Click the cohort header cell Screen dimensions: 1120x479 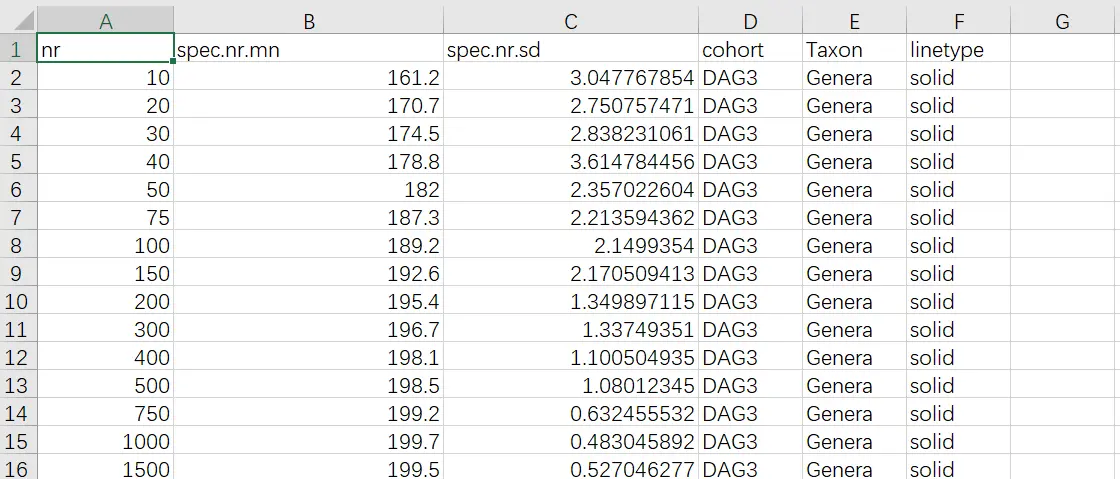click(x=750, y=49)
